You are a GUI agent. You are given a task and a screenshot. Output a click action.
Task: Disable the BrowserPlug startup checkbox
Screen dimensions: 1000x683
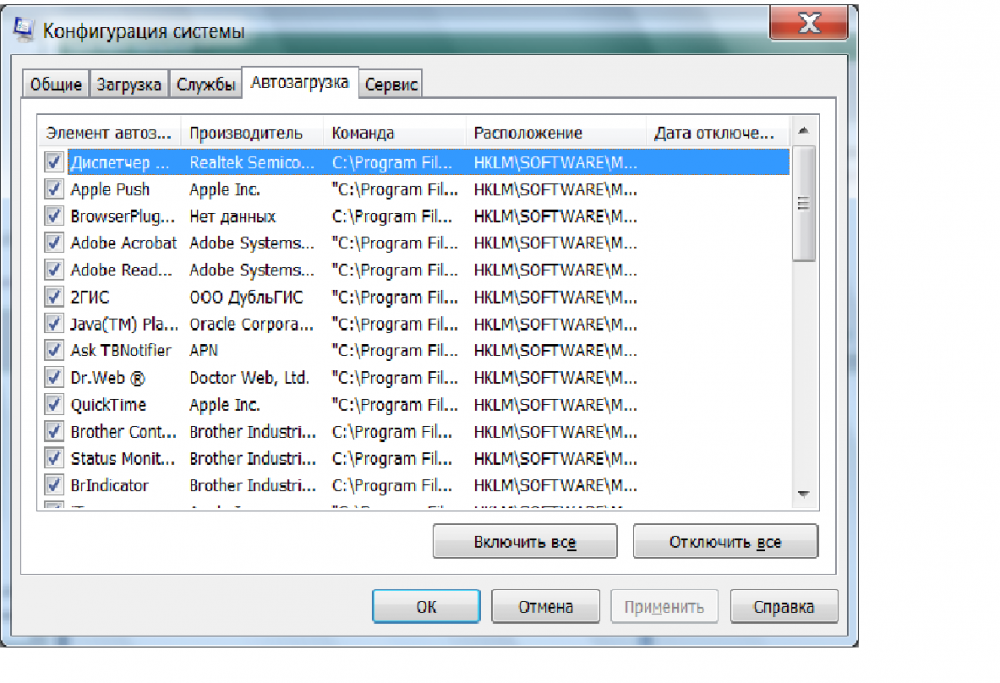(54, 216)
